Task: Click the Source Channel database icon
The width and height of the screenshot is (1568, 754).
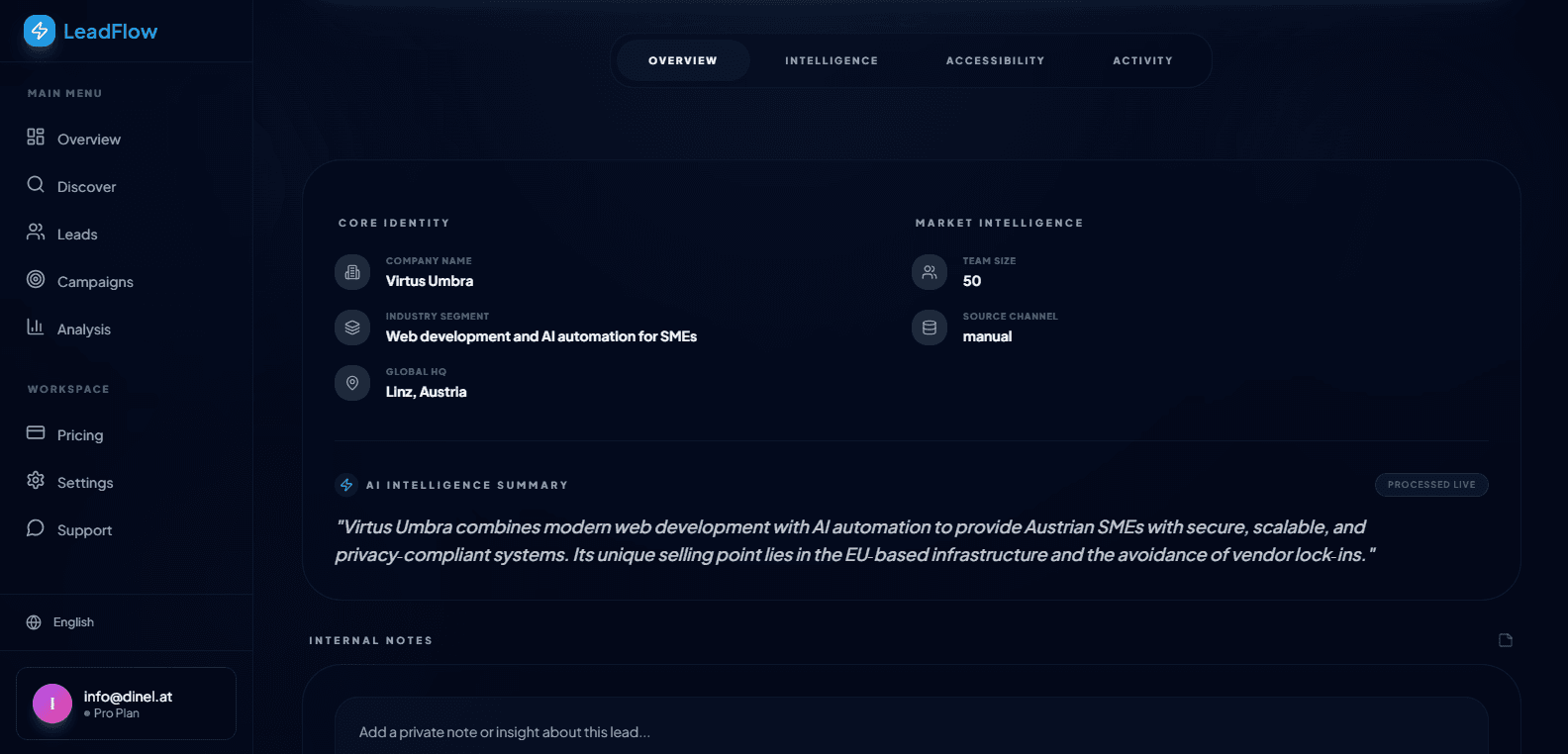Action: (930, 328)
